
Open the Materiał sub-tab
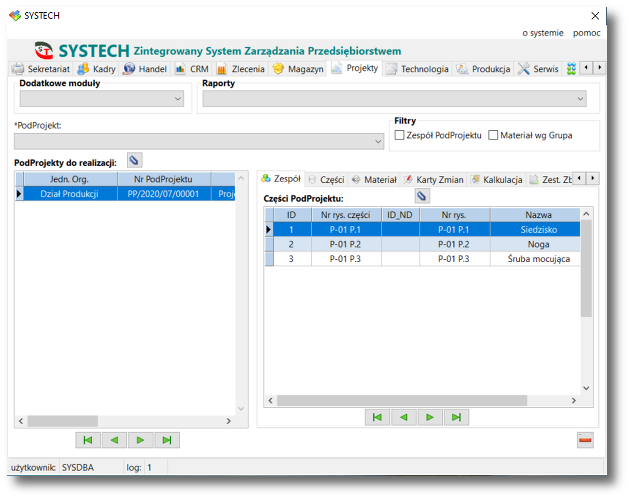pos(374,180)
